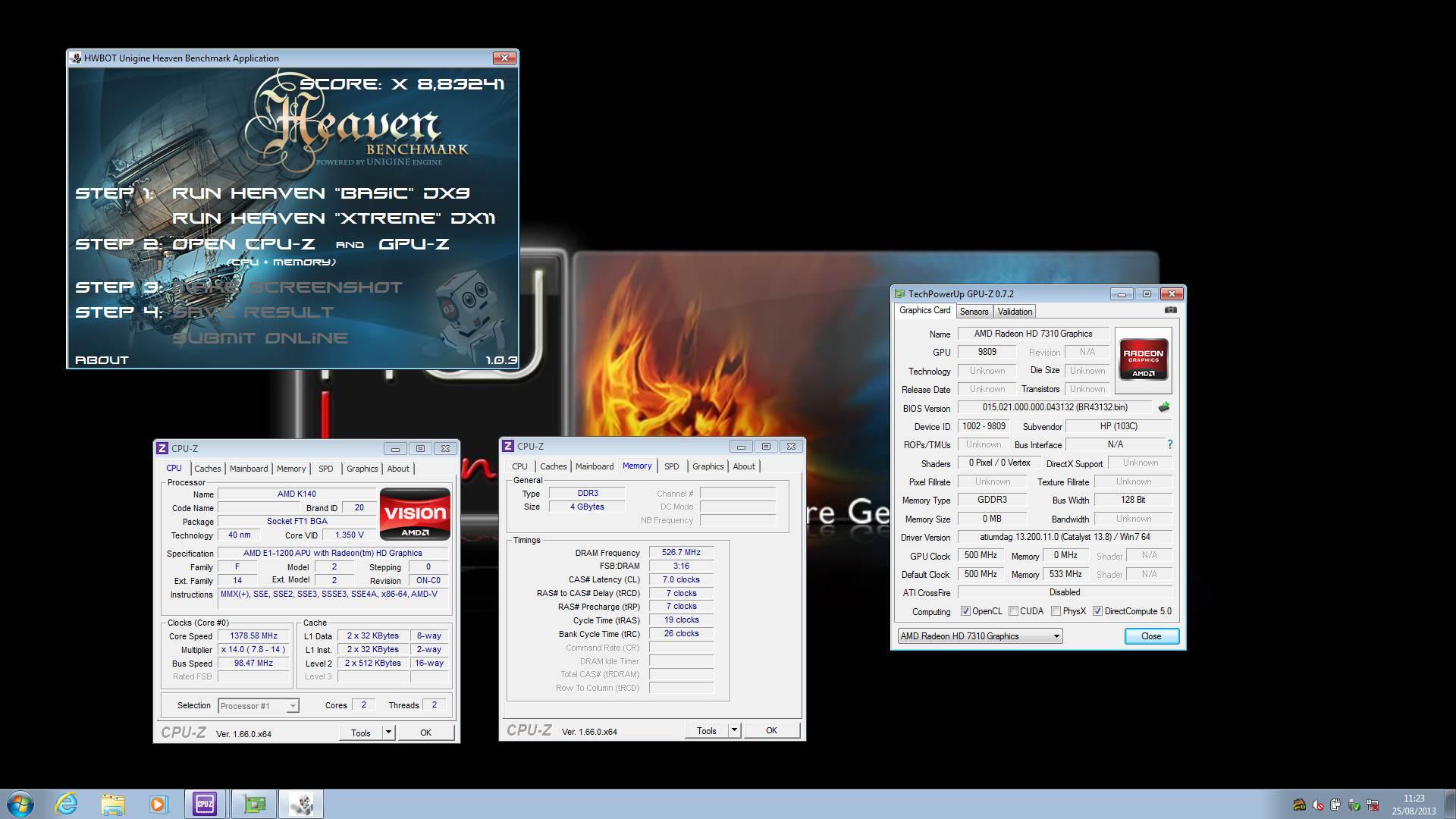Open Mainboard tab in CPU-Z processor window

tap(249, 469)
